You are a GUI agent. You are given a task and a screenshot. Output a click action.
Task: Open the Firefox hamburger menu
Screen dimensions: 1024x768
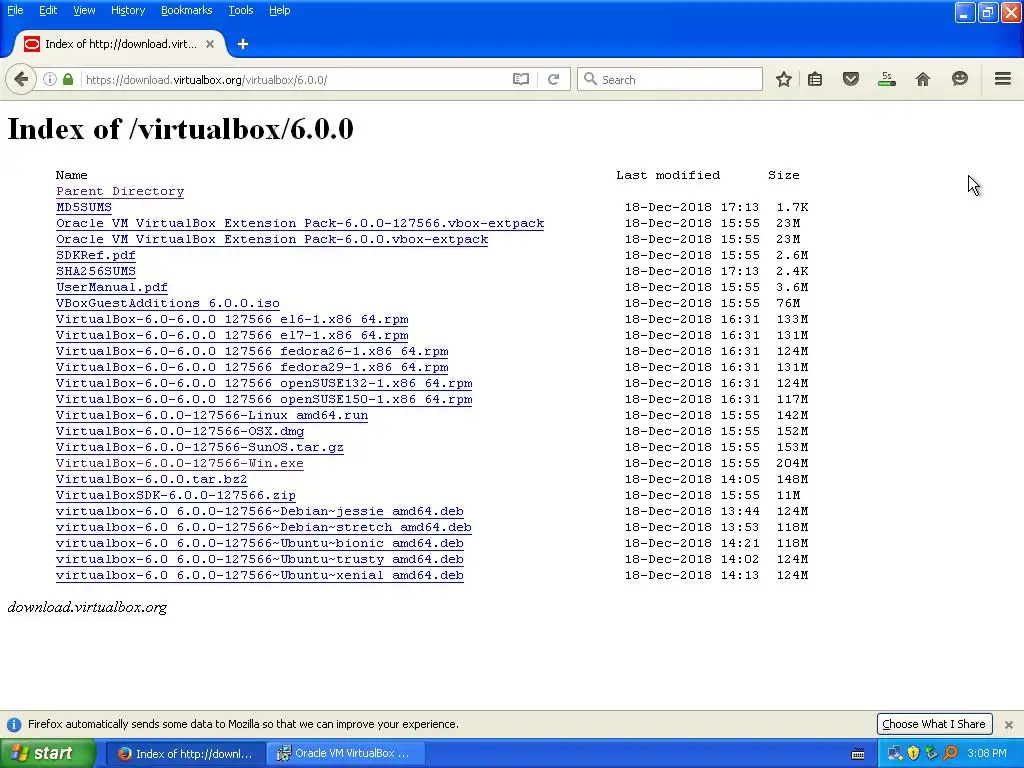[x=1002, y=79]
